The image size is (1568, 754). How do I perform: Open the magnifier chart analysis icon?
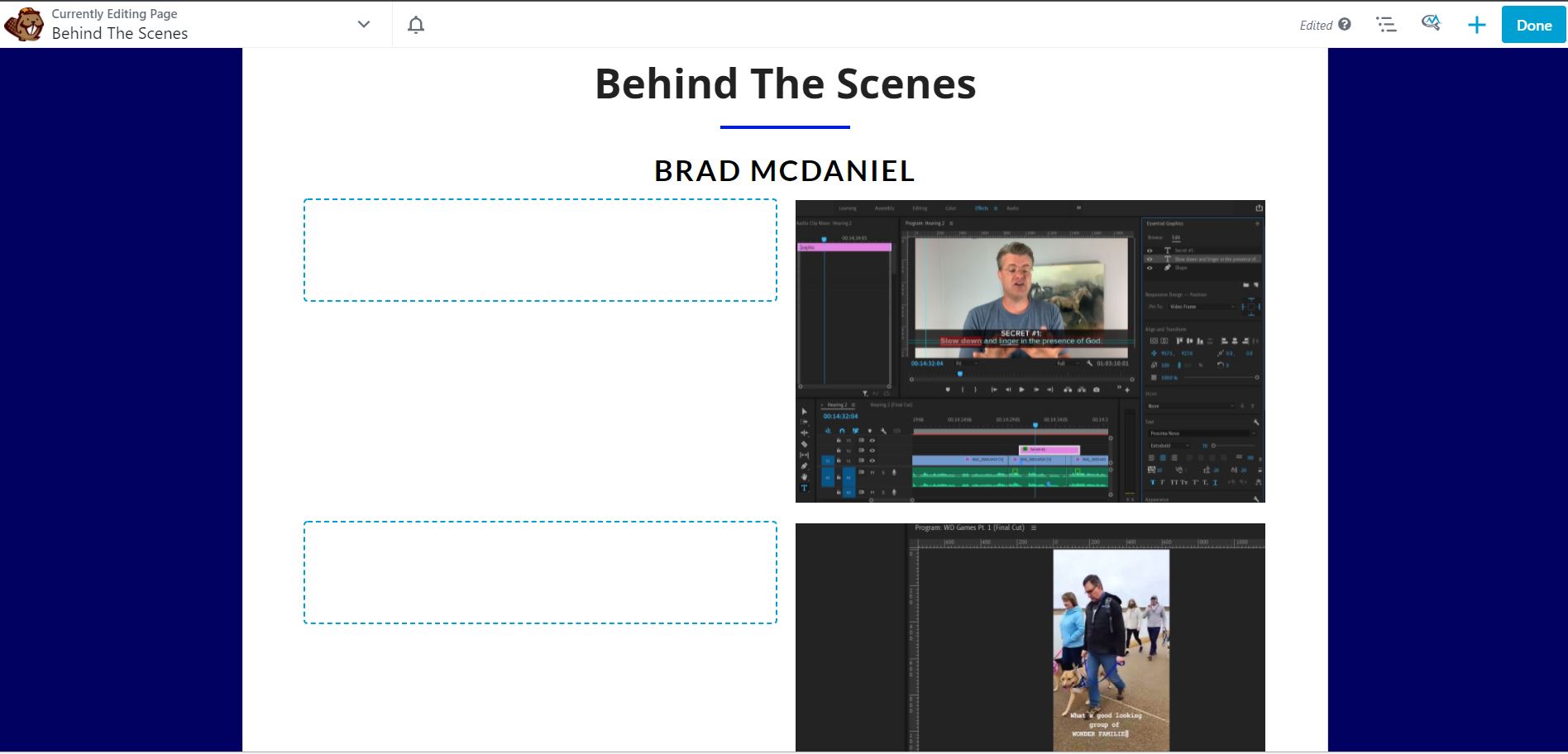[x=1431, y=23]
